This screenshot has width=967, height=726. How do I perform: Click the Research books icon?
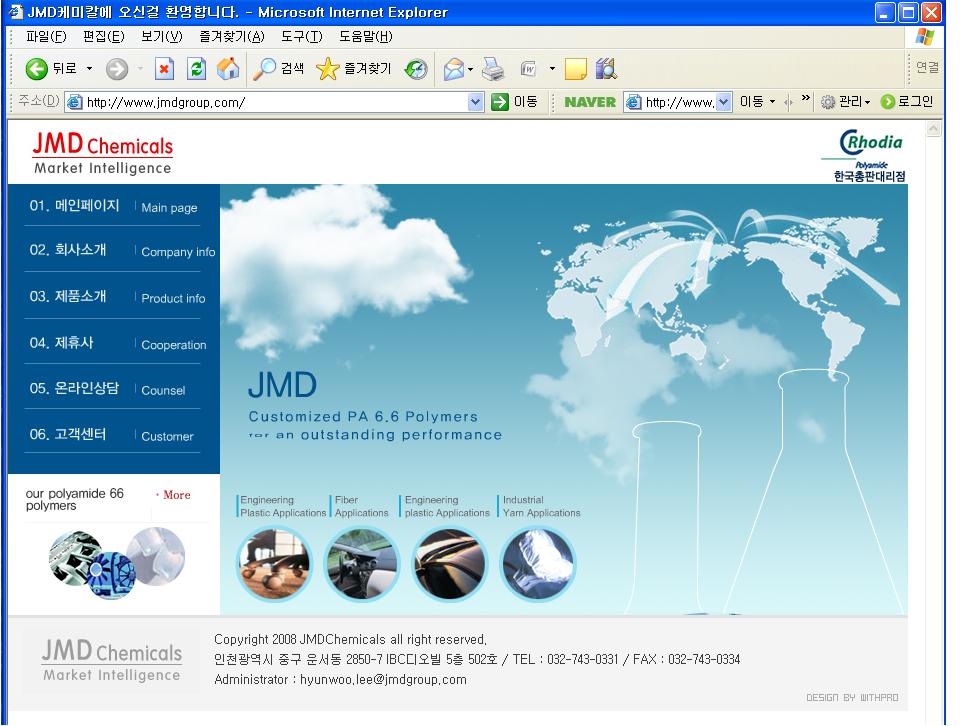606,68
